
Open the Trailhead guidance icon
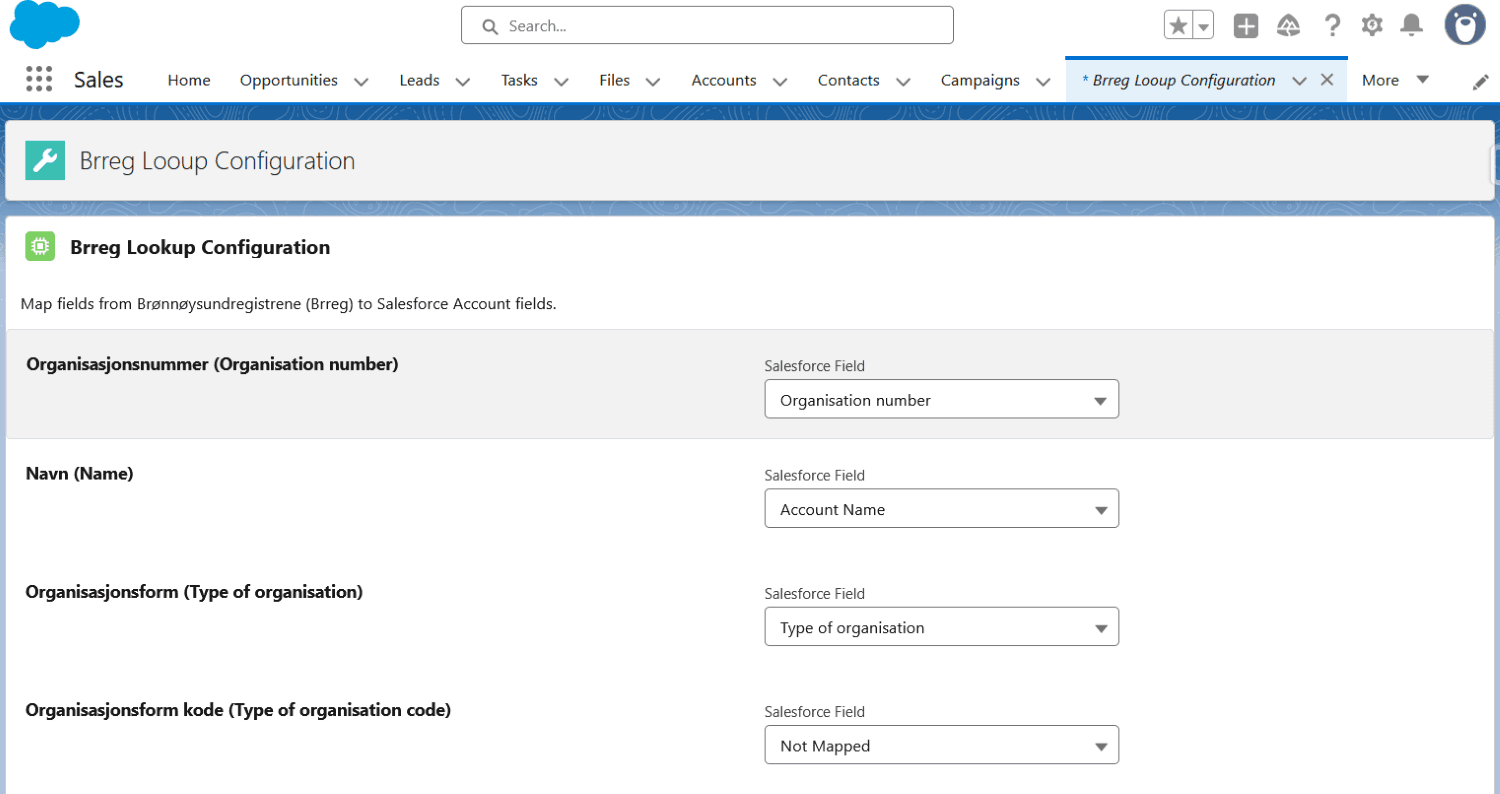coord(1288,26)
